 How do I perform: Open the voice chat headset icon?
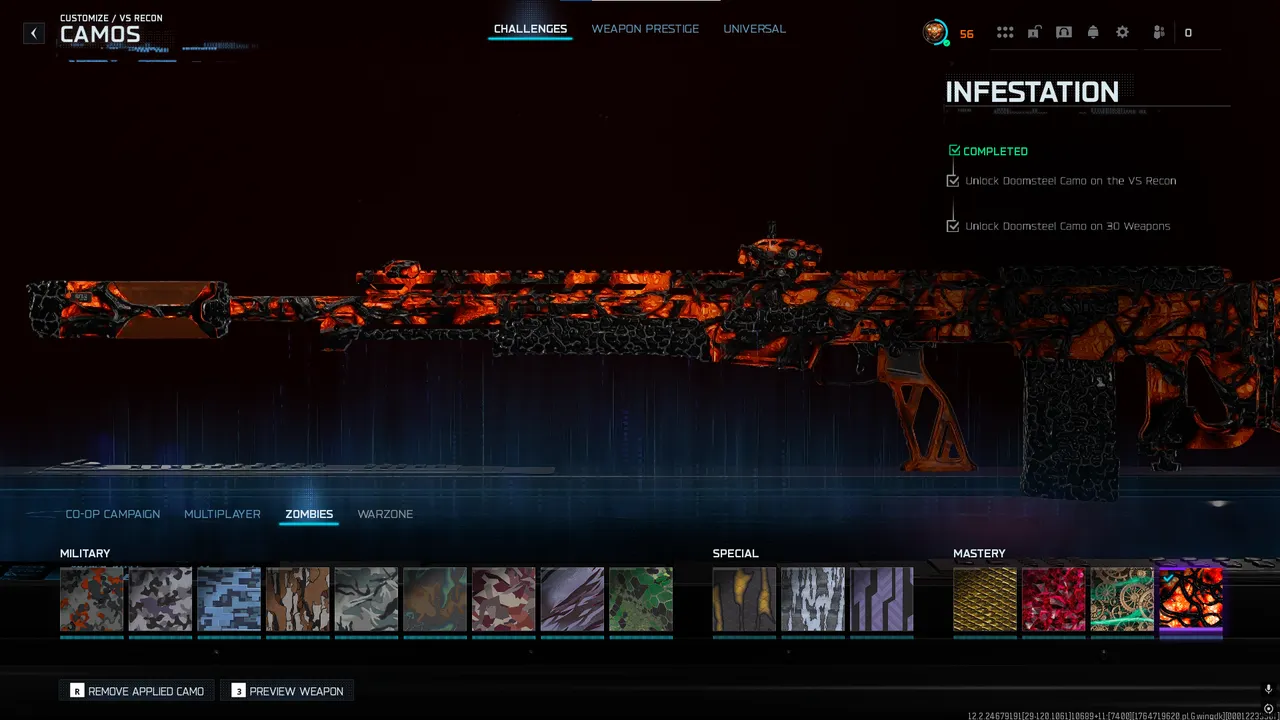click(x=1064, y=33)
